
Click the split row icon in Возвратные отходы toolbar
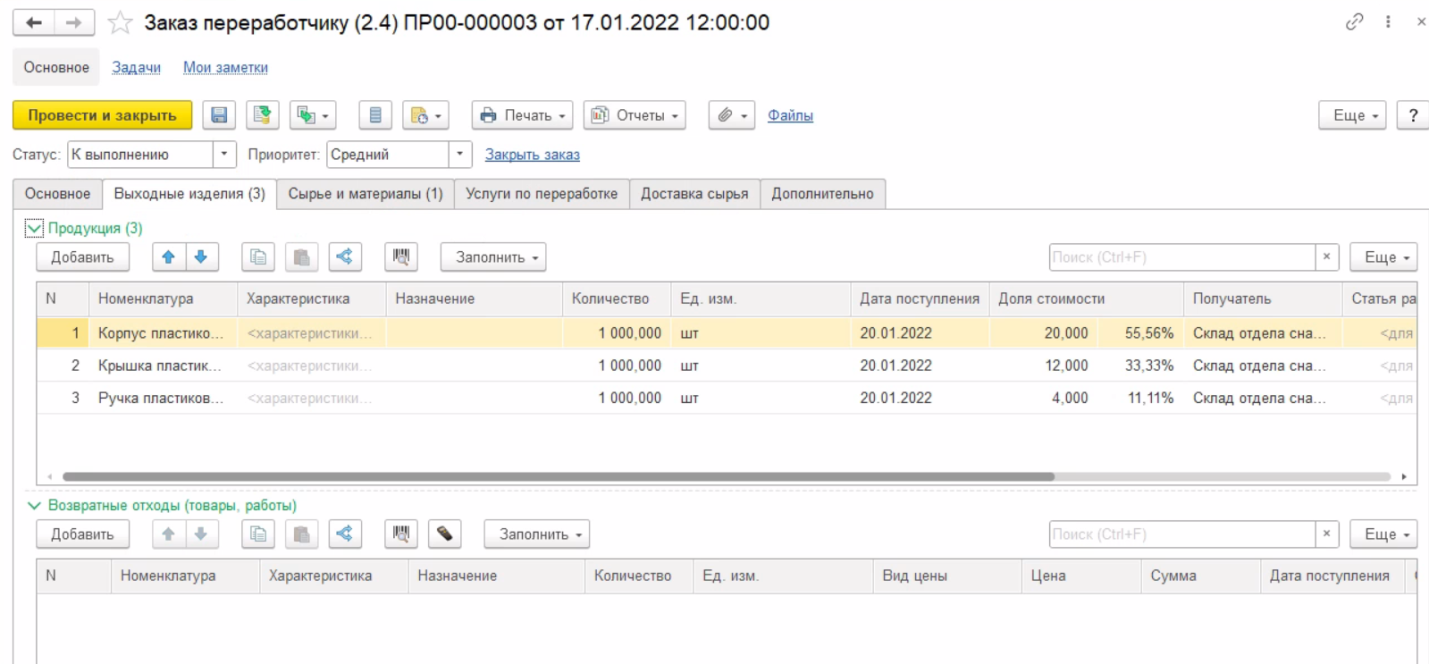click(344, 534)
